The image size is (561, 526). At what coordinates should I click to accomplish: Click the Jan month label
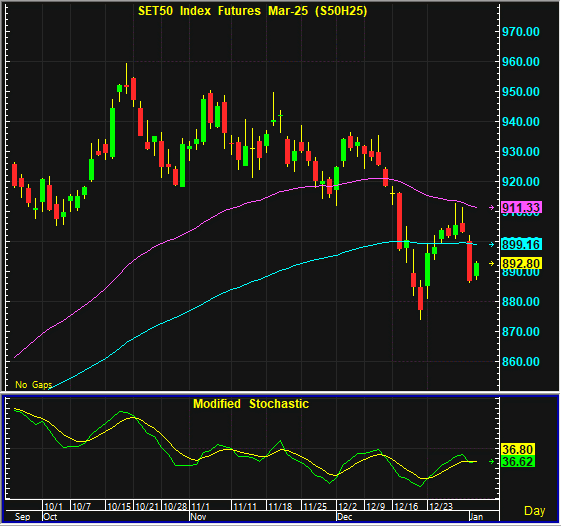pyautogui.click(x=477, y=517)
